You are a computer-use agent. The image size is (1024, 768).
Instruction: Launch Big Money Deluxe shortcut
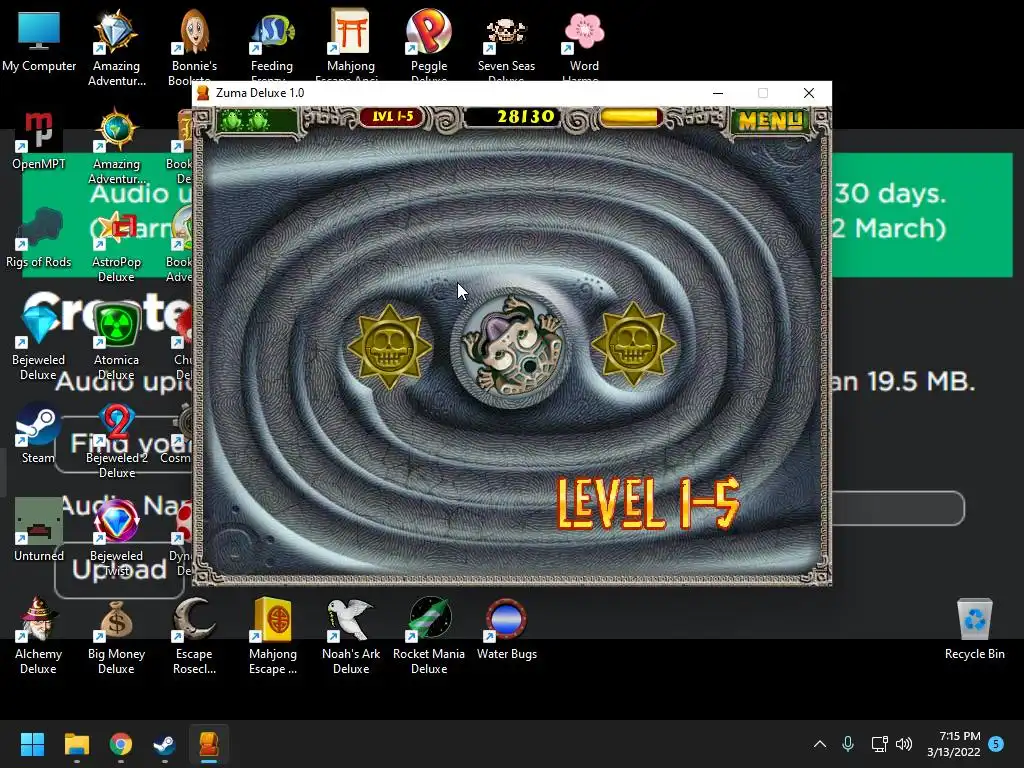(116, 637)
